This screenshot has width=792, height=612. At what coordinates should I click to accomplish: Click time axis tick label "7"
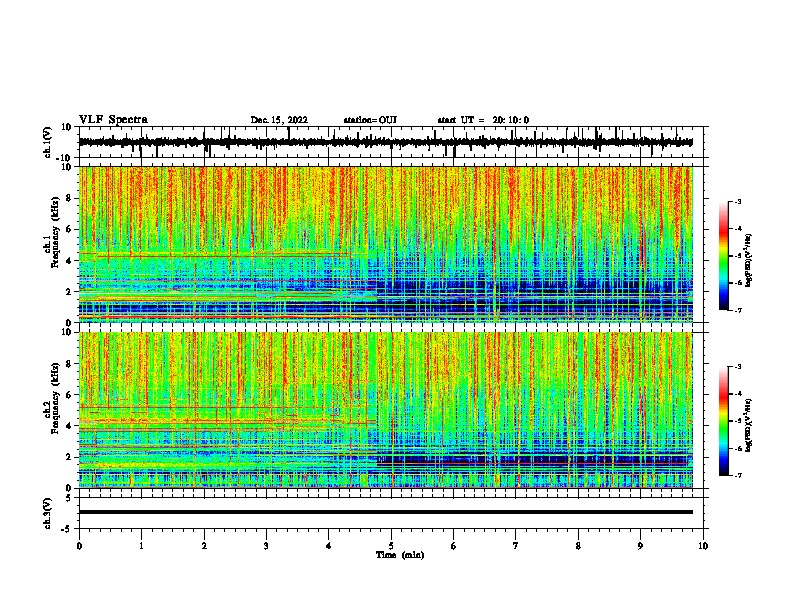(x=516, y=546)
